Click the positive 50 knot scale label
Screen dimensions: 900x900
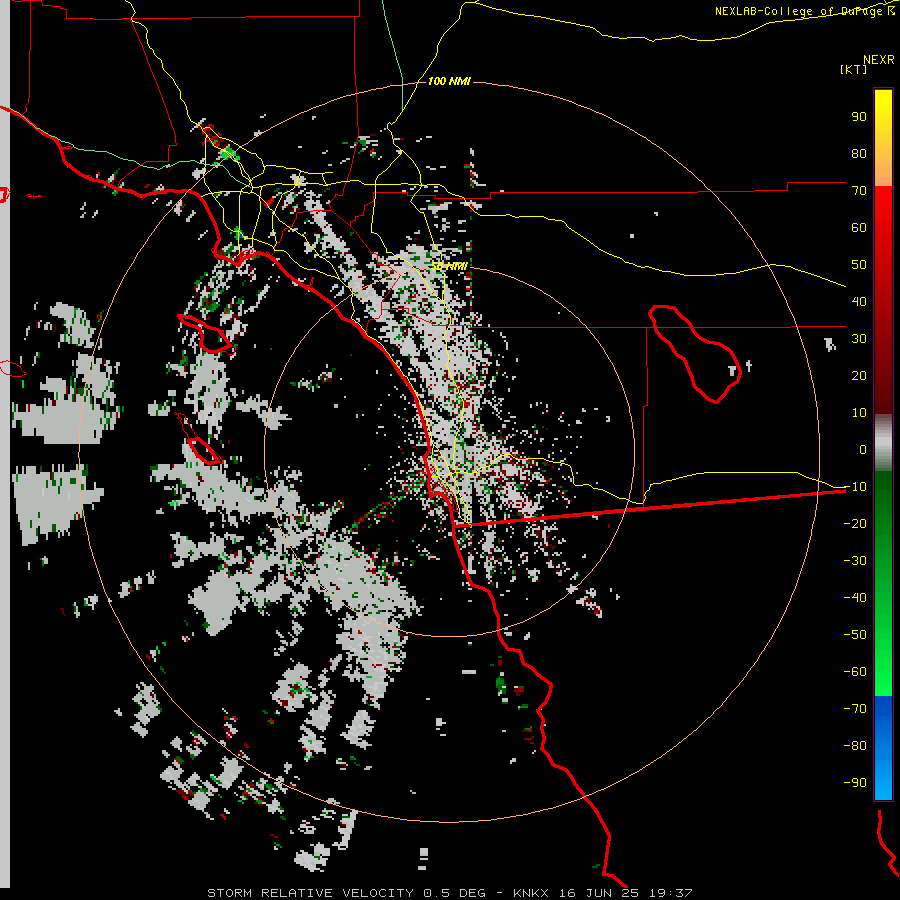pos(859,265)
